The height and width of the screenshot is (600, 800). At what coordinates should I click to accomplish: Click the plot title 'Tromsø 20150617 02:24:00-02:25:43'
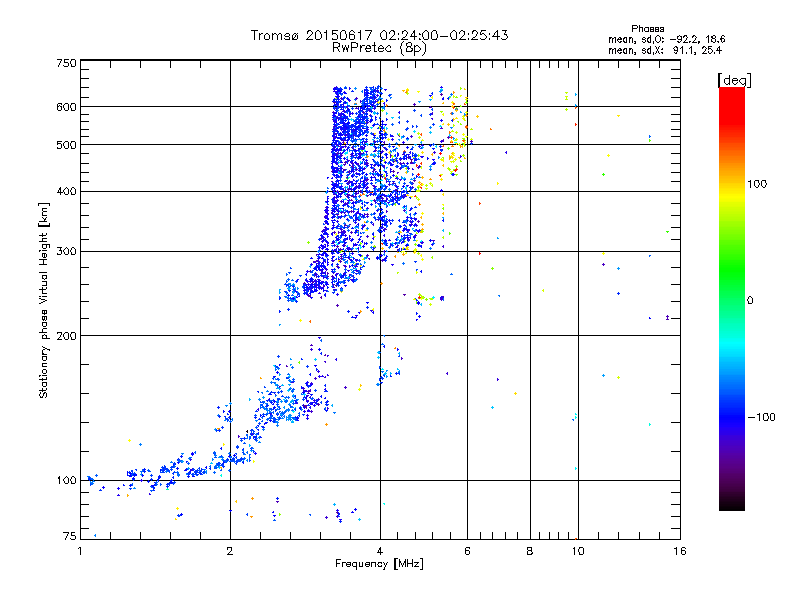(x=379, y=35)
